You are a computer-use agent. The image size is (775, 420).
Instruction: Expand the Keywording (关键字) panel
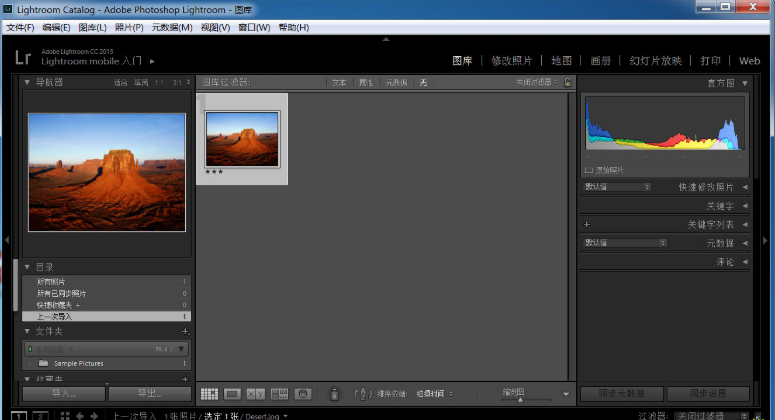[745, 206]
